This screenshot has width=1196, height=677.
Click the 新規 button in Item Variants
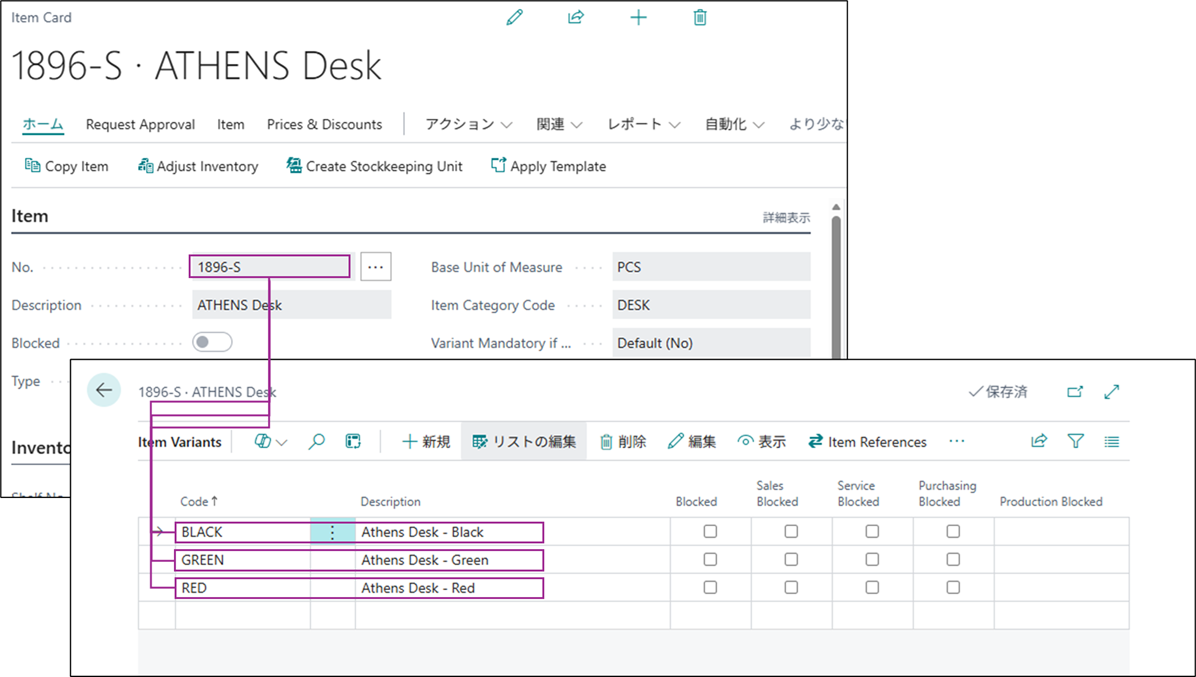pyautogui.click(x=426, y=441)
